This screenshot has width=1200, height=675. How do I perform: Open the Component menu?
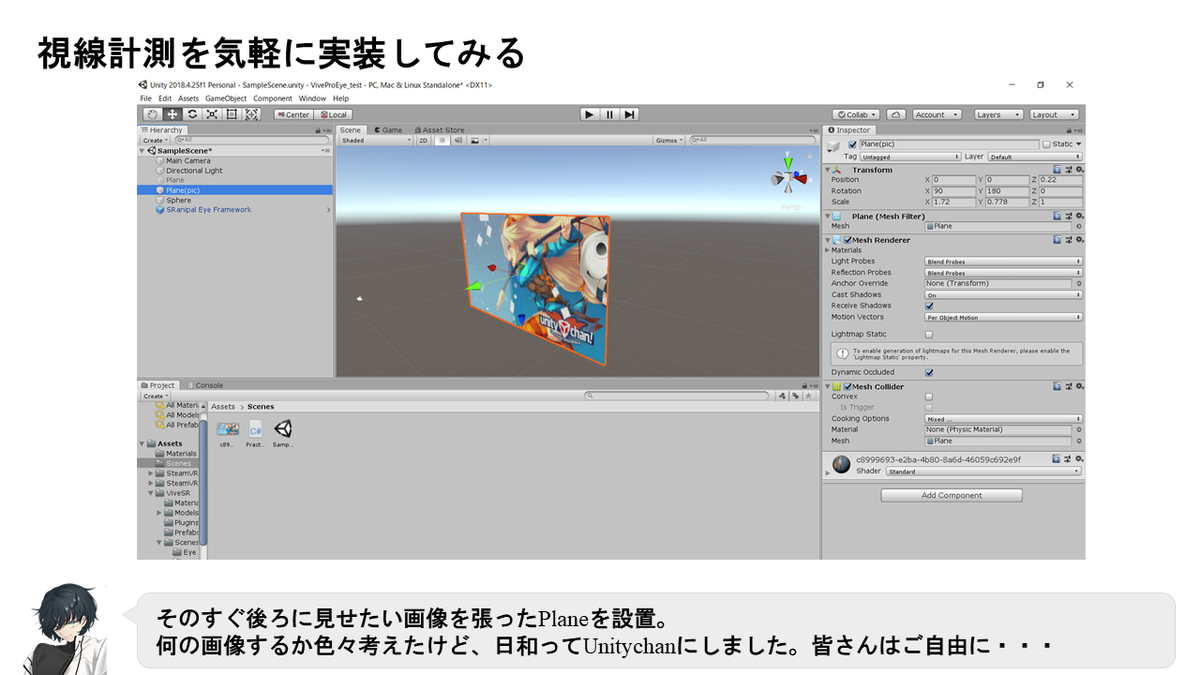273,98
